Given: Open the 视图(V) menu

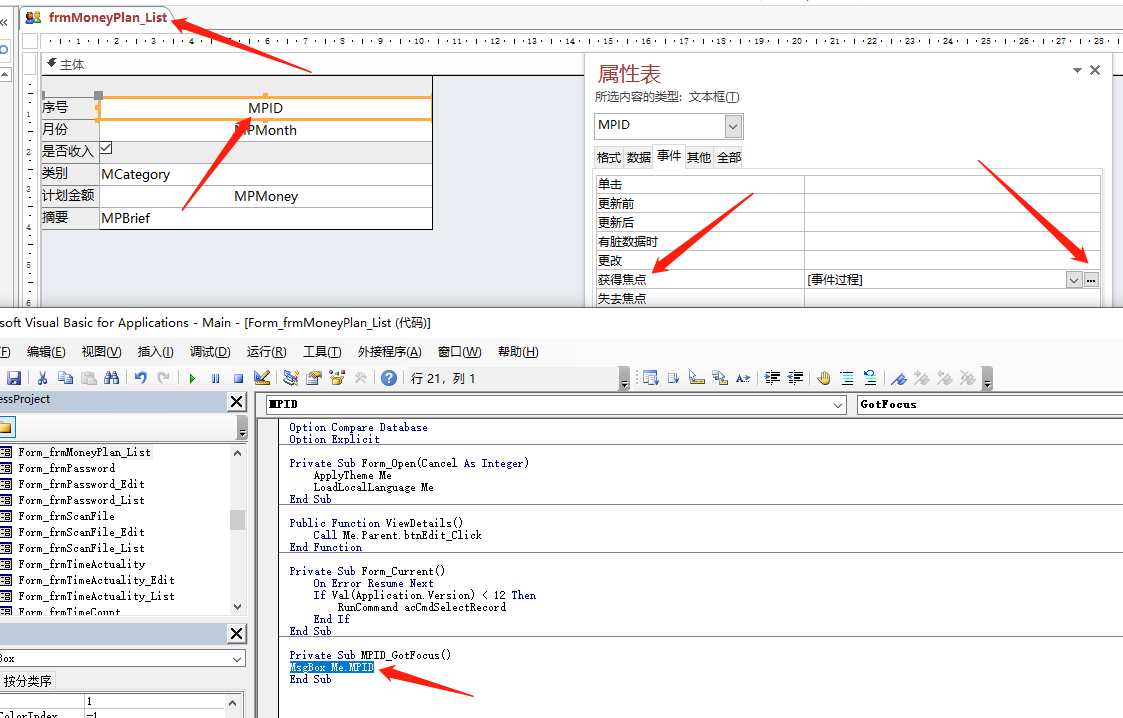Looking at the screenshot, I should click(x=101, y=351).
